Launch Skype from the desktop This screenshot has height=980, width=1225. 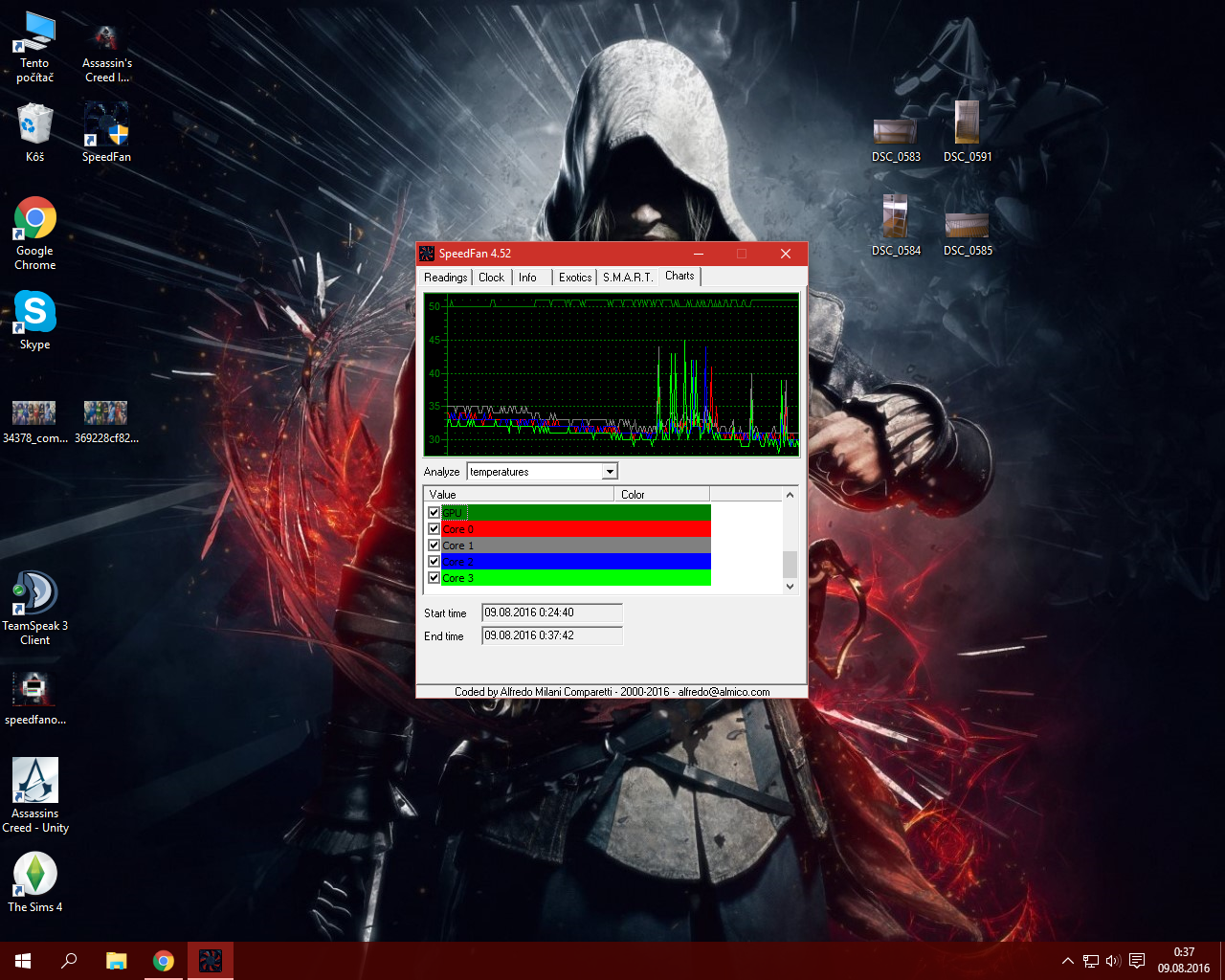[x=35, y=320]
